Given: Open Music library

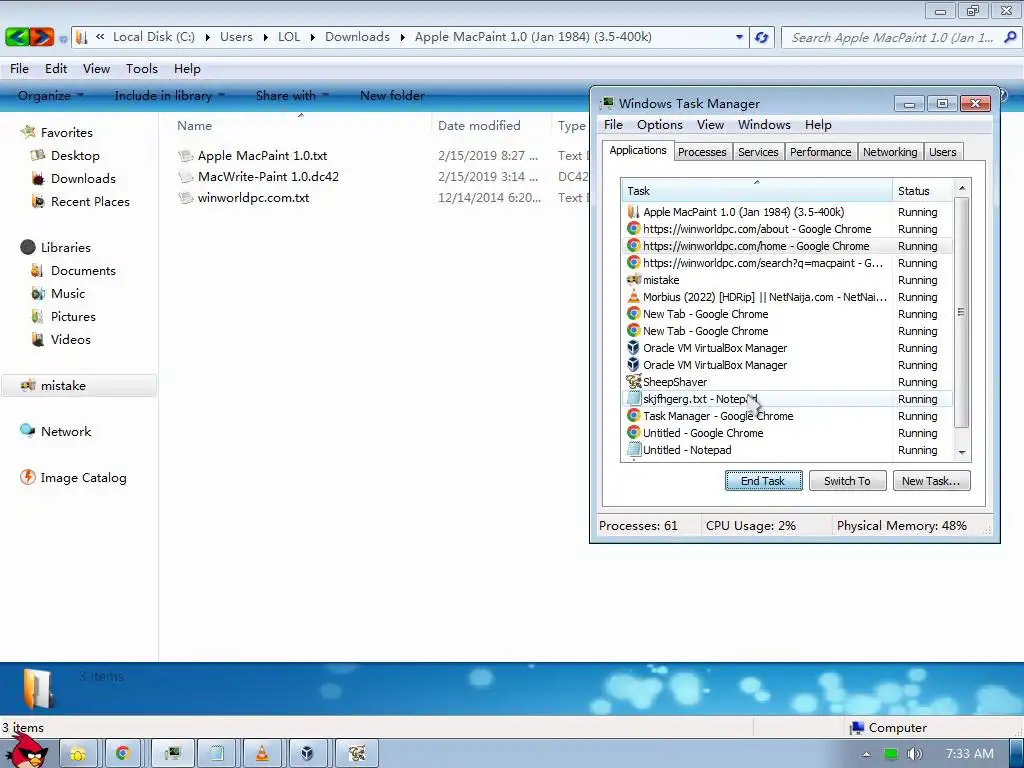Looking at the screenshot, I should coord(67,293).
